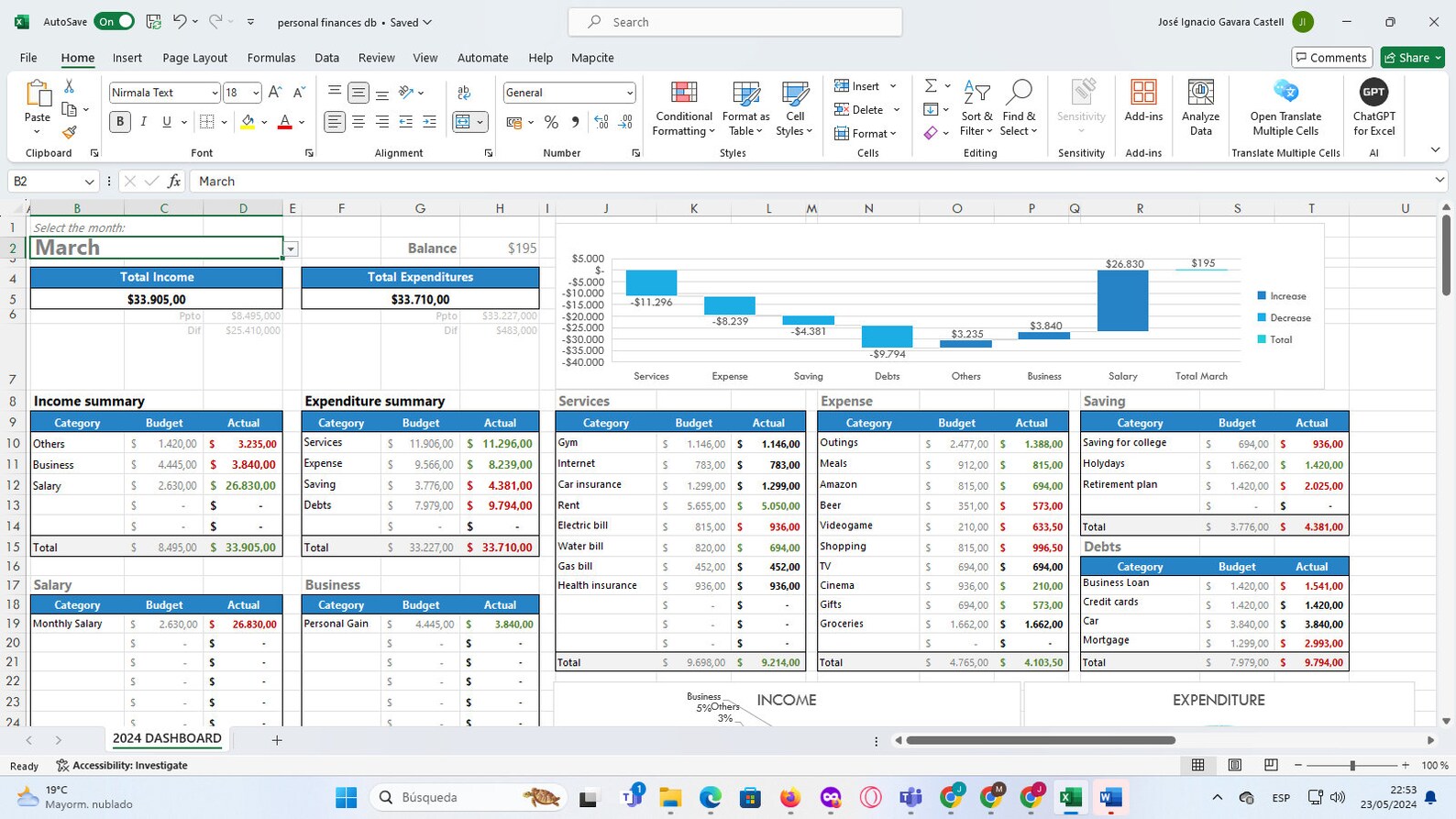Open the Word app in taskbar
Screen dimensions: 1456x819
pos(1109,798)
